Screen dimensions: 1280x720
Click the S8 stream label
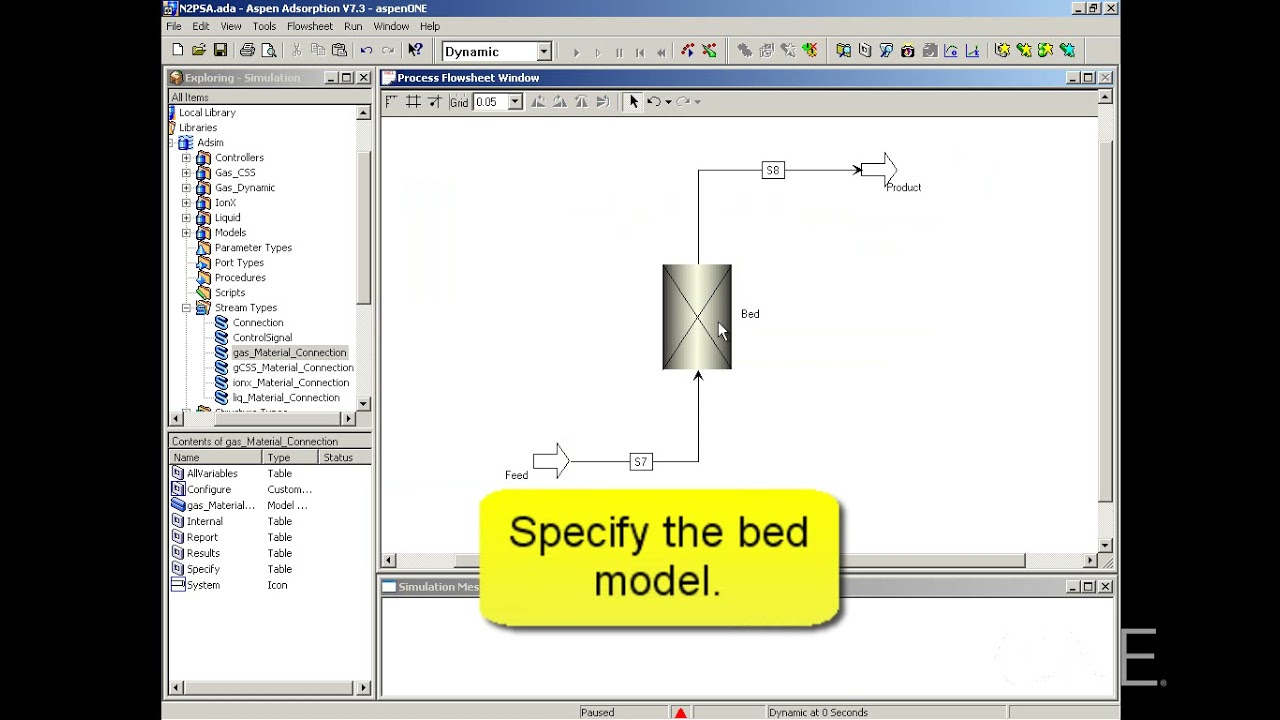pos(773,171)
